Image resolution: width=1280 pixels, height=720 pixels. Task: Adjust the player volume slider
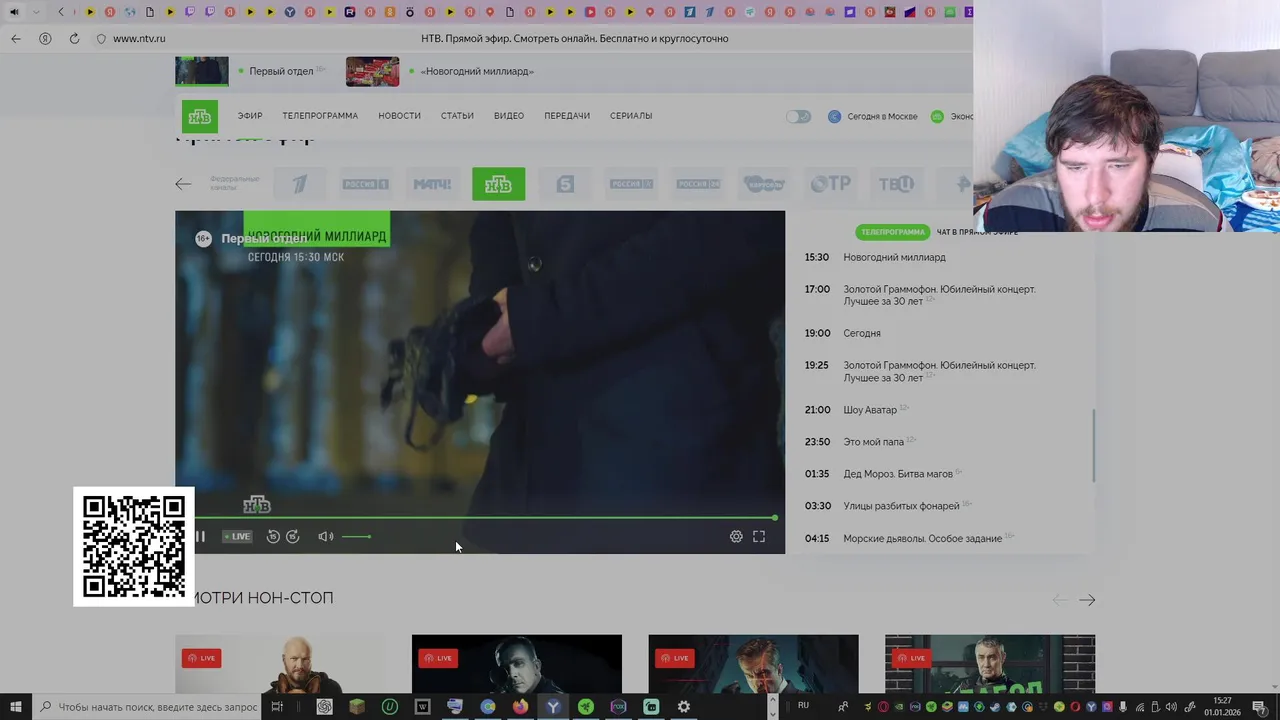tap(357, 537)
